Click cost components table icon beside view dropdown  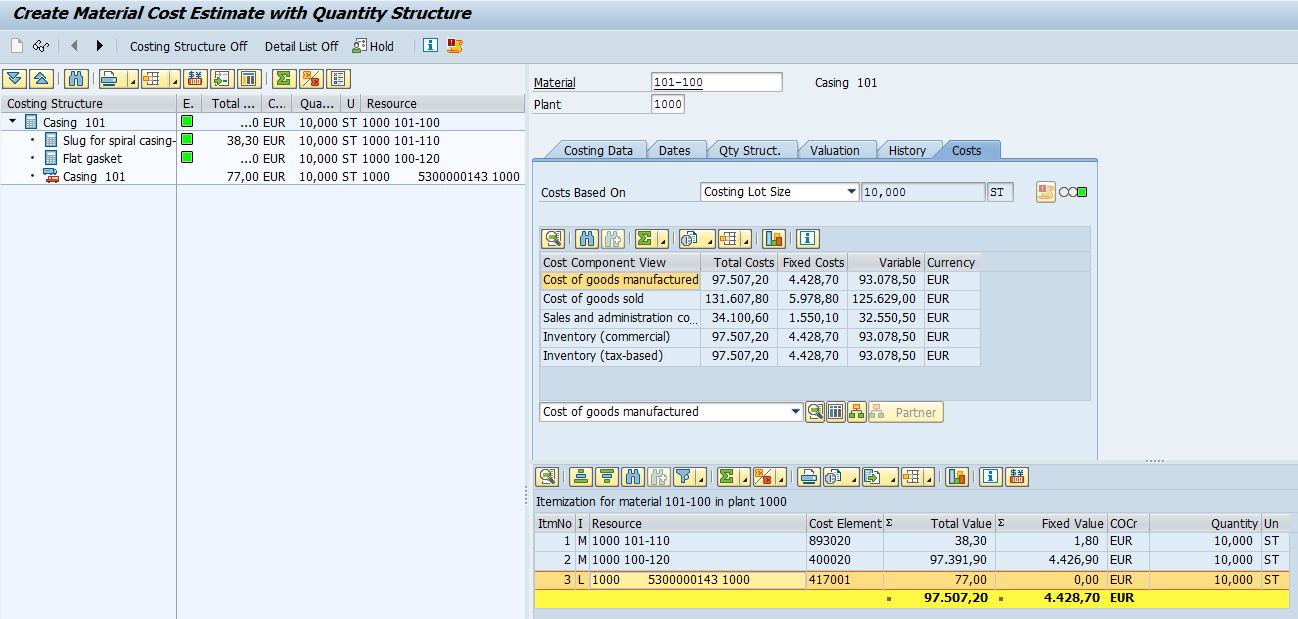836,412
